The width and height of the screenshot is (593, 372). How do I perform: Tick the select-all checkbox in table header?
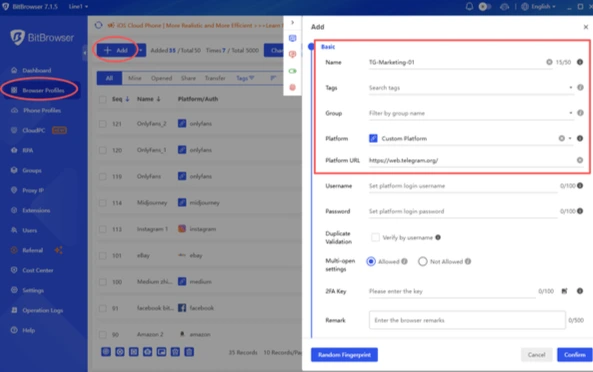click(x=102, y=99)
